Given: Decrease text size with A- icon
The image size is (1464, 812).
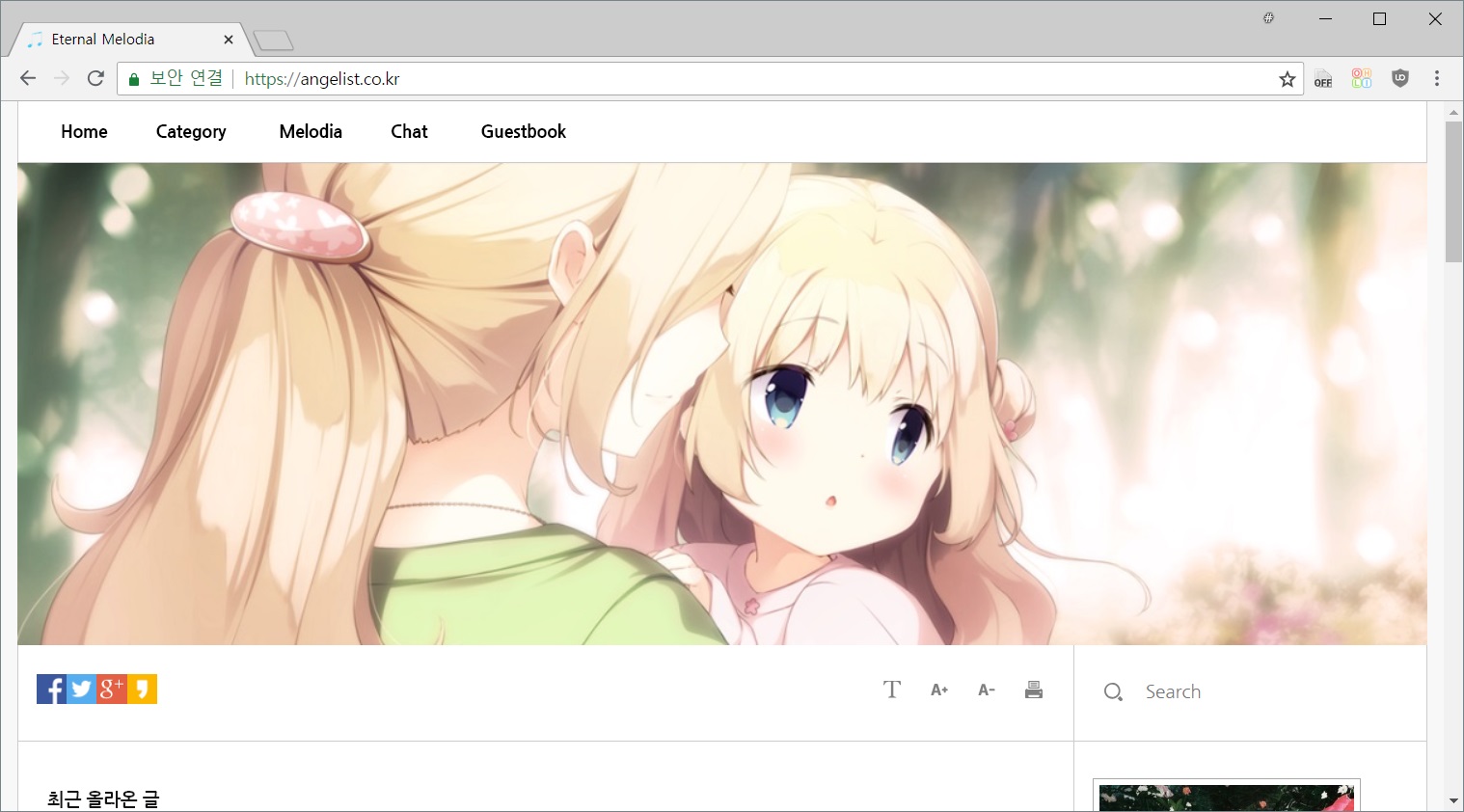Looking at the screenshot, I should (987, 690).
